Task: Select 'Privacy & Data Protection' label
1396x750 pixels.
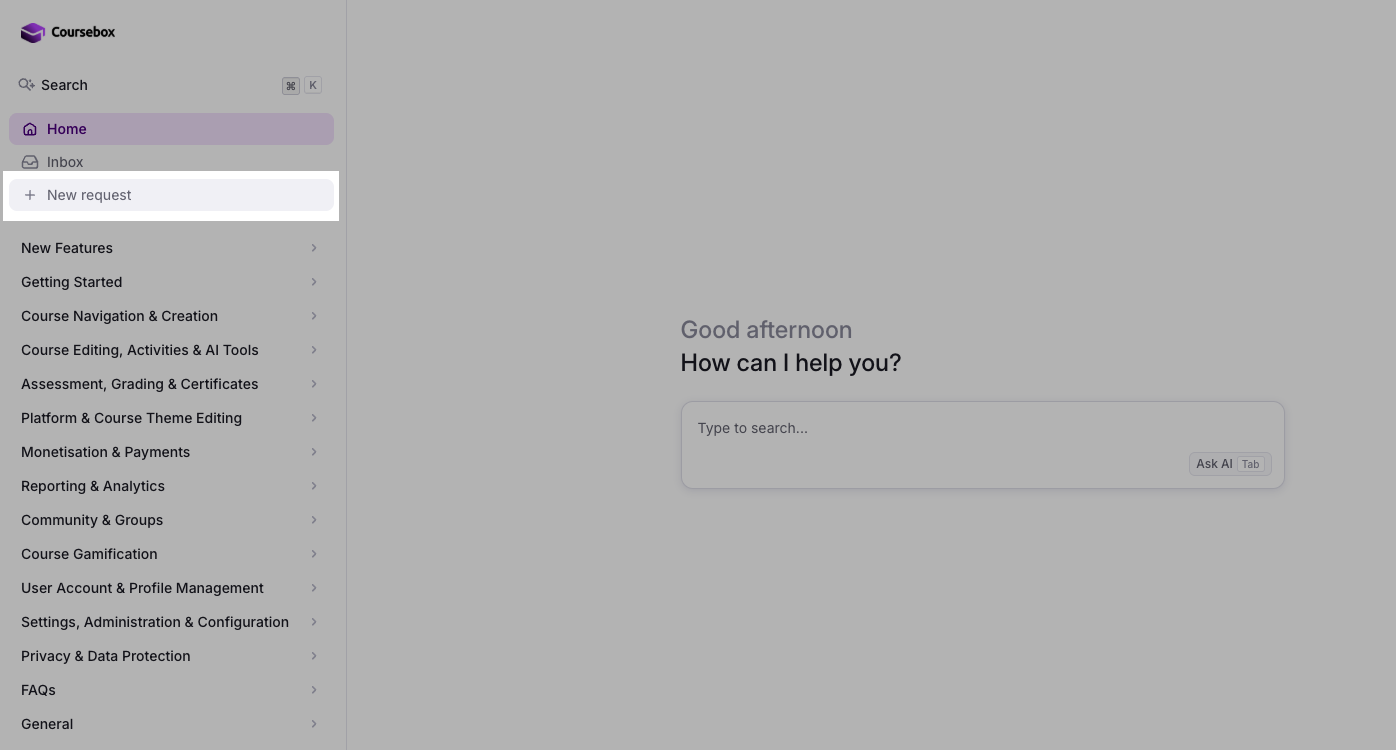Action: (106, 656)
